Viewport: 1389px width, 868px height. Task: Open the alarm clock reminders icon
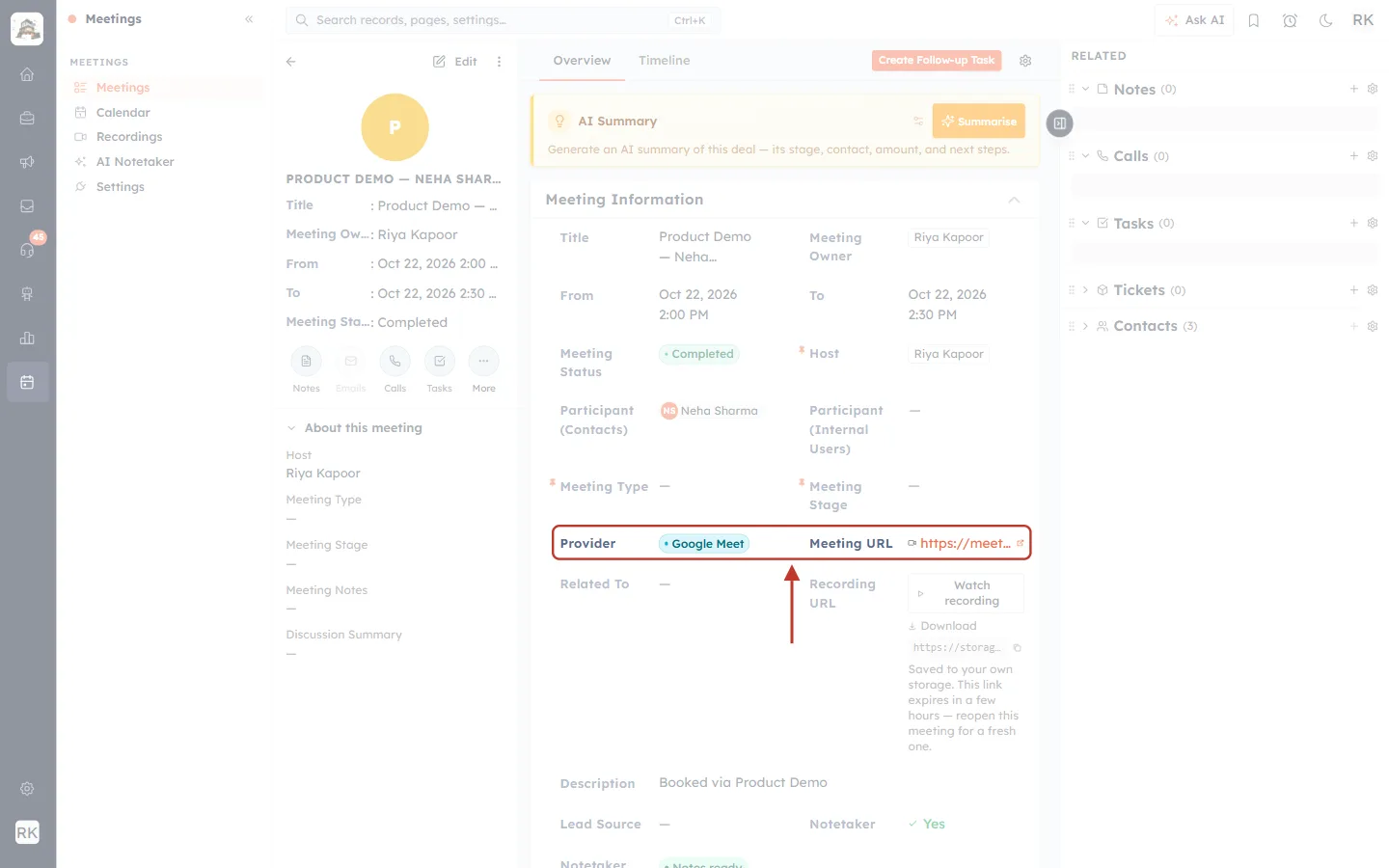1290,20
